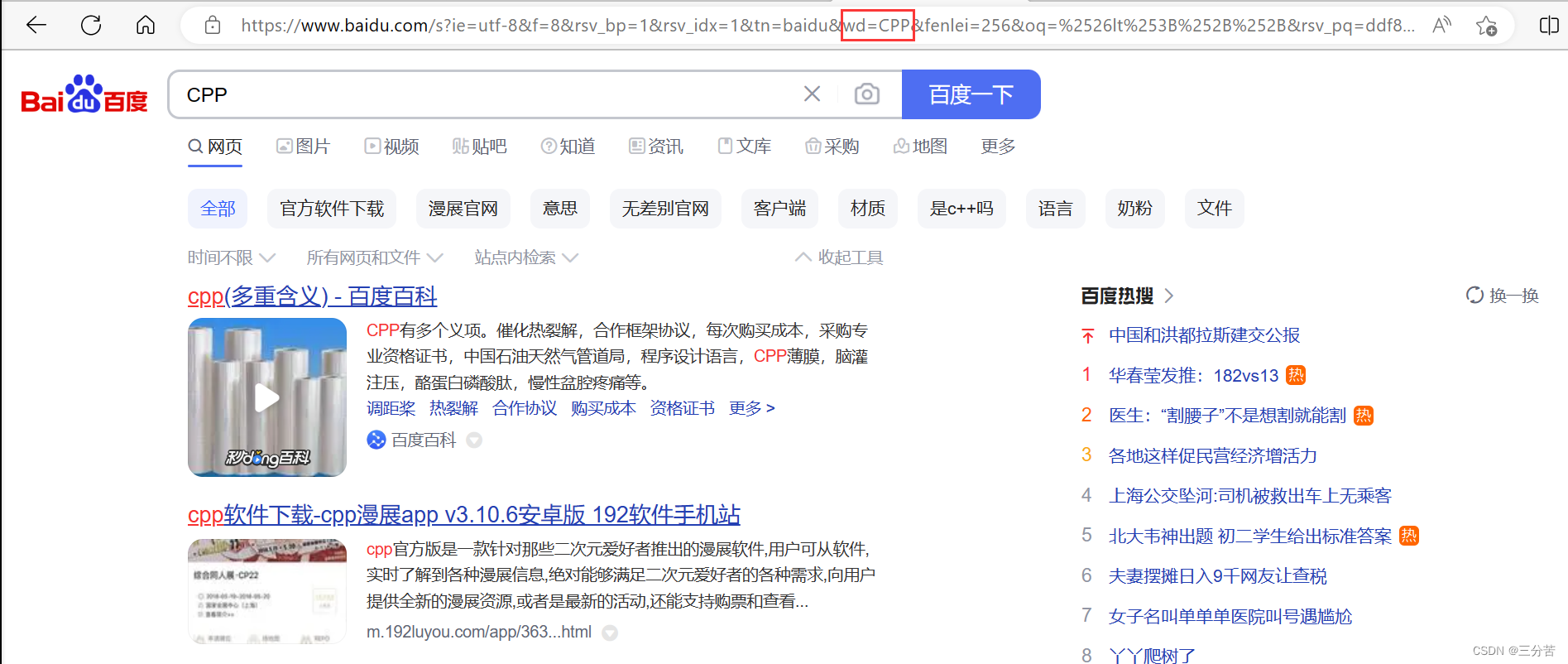Select the 无差别官网 filter chip
Screen dimensions: 1568x664
click(x=665, y=209)
